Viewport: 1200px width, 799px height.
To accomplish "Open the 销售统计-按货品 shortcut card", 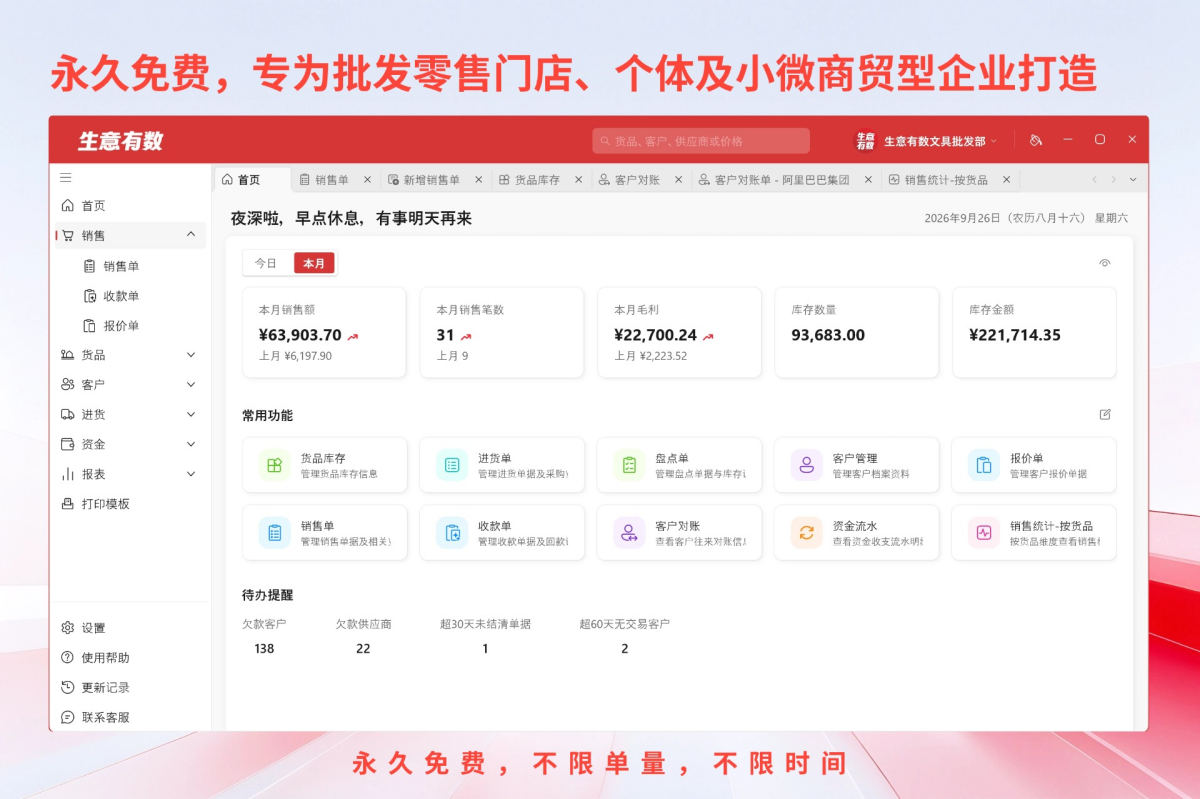I will pos(1034,532).
